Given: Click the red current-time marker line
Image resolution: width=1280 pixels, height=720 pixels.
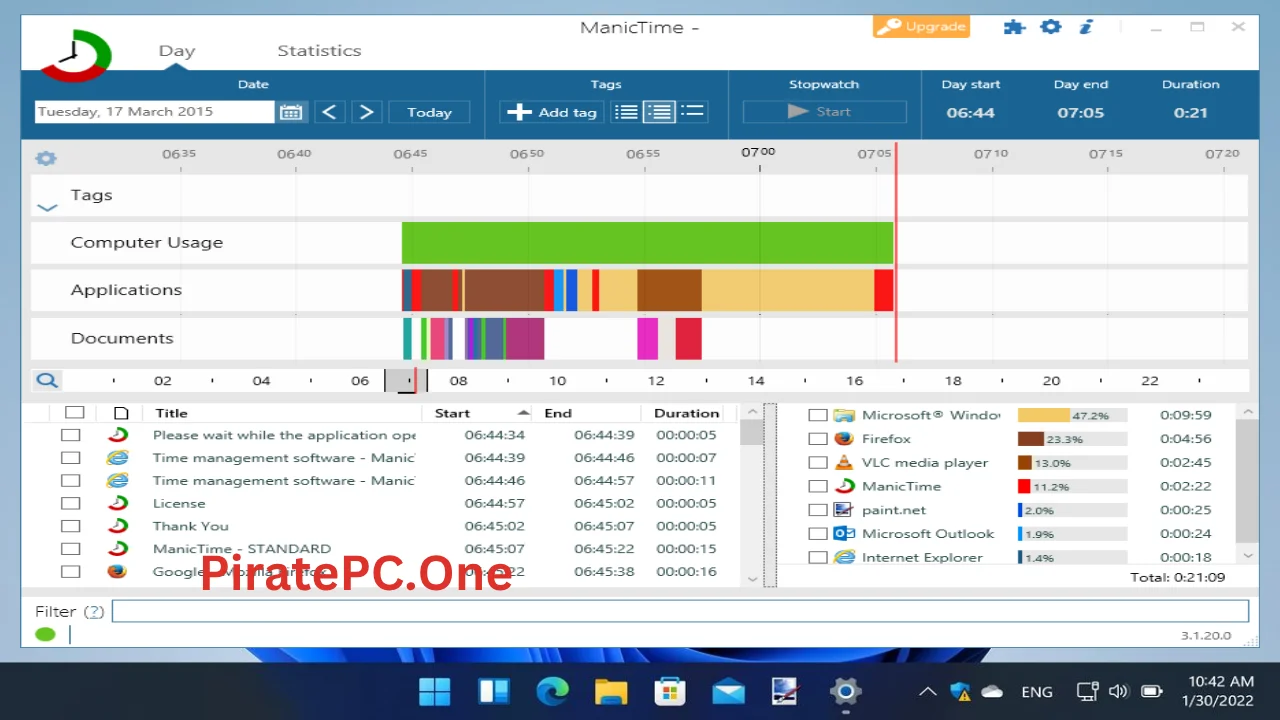Looking at the screenshot, I should (896, 252).
